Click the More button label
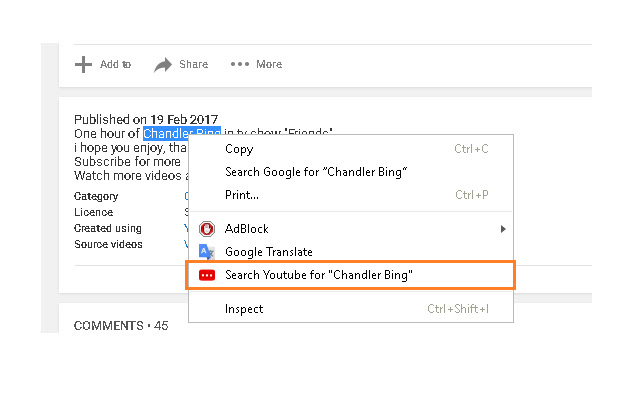 coord(269,64)
